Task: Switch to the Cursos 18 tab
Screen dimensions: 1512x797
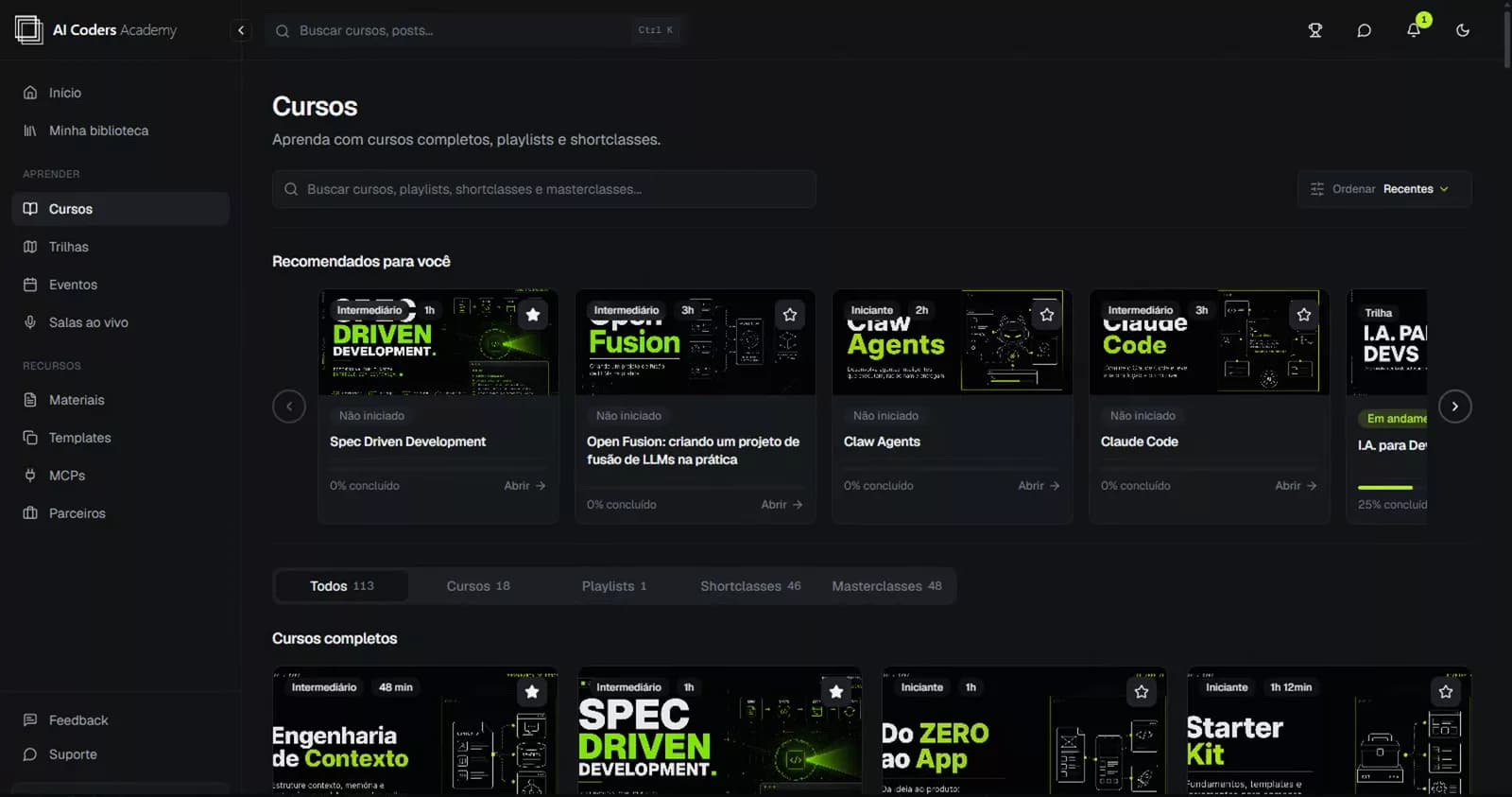Action: [478, 586]
